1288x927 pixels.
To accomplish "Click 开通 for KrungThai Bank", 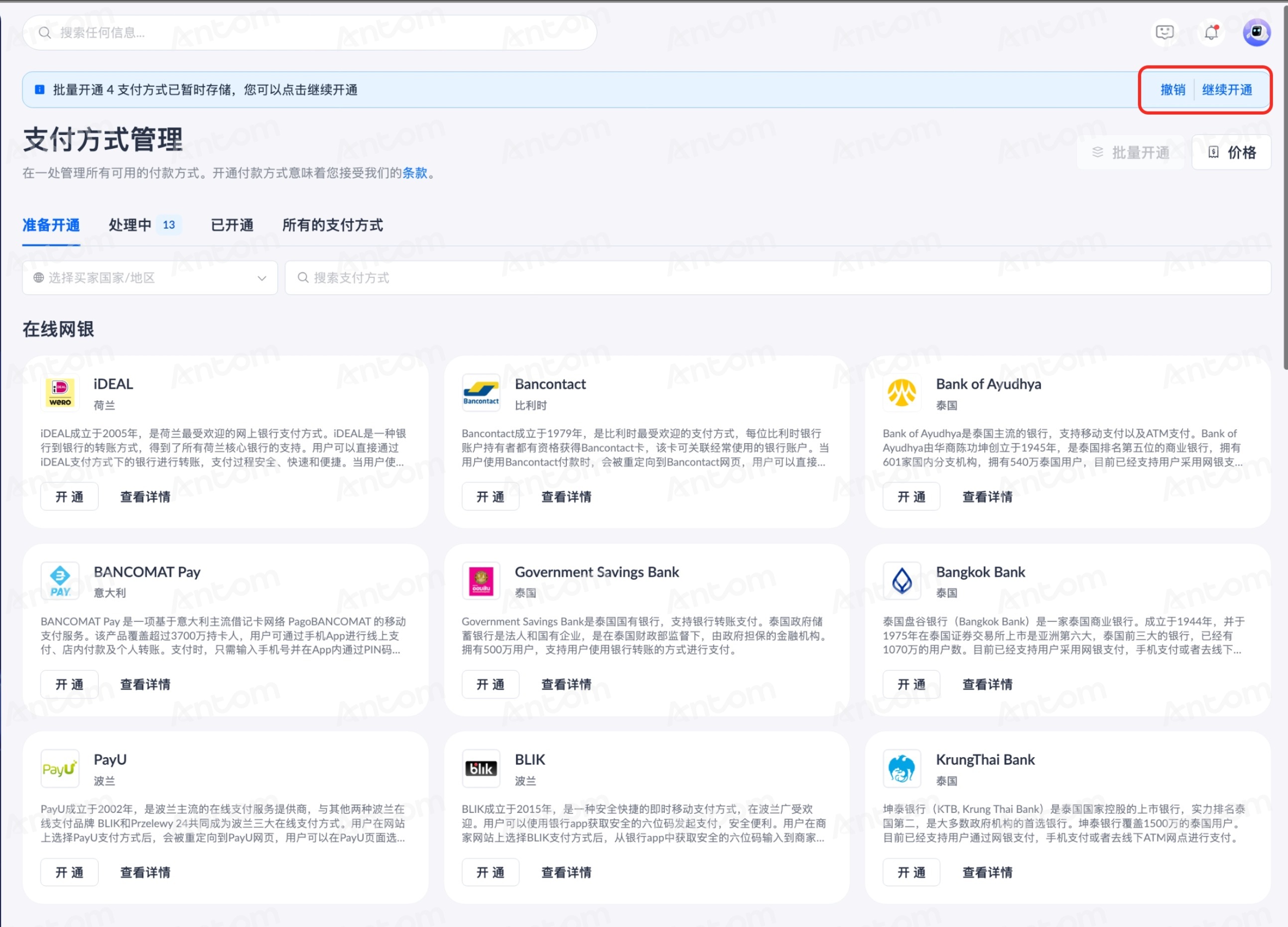I will pyautogui.click(x=911, y=873).
